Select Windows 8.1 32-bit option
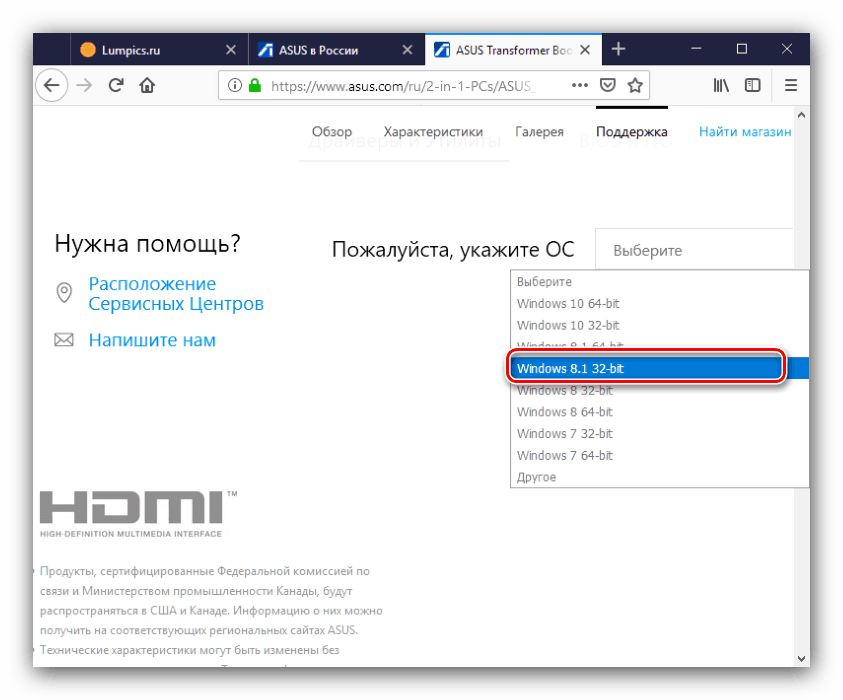Screen dimensions: 843x700 (x=659, y=368)
